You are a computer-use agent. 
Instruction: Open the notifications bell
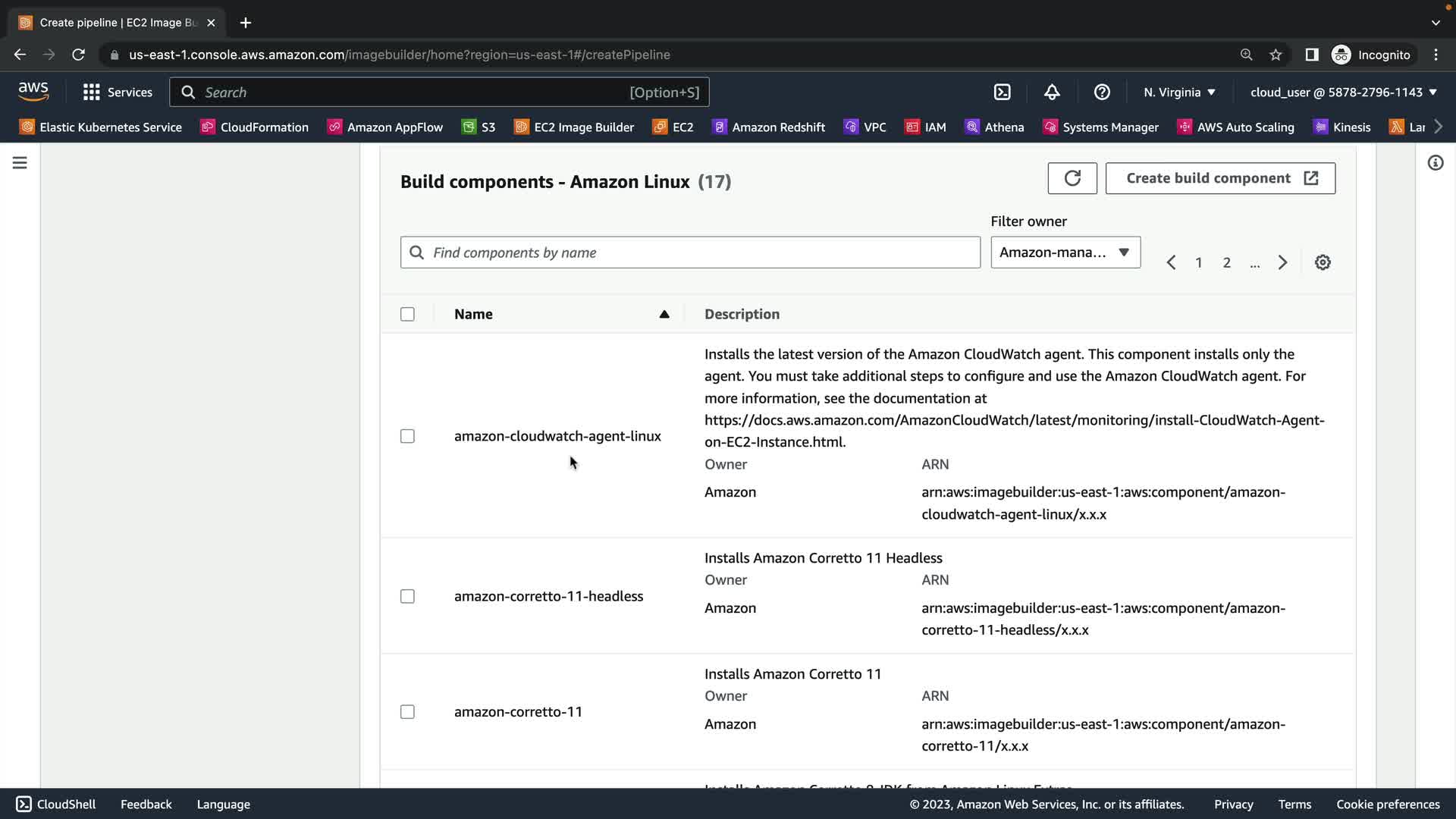click(x=1052, y=93)
